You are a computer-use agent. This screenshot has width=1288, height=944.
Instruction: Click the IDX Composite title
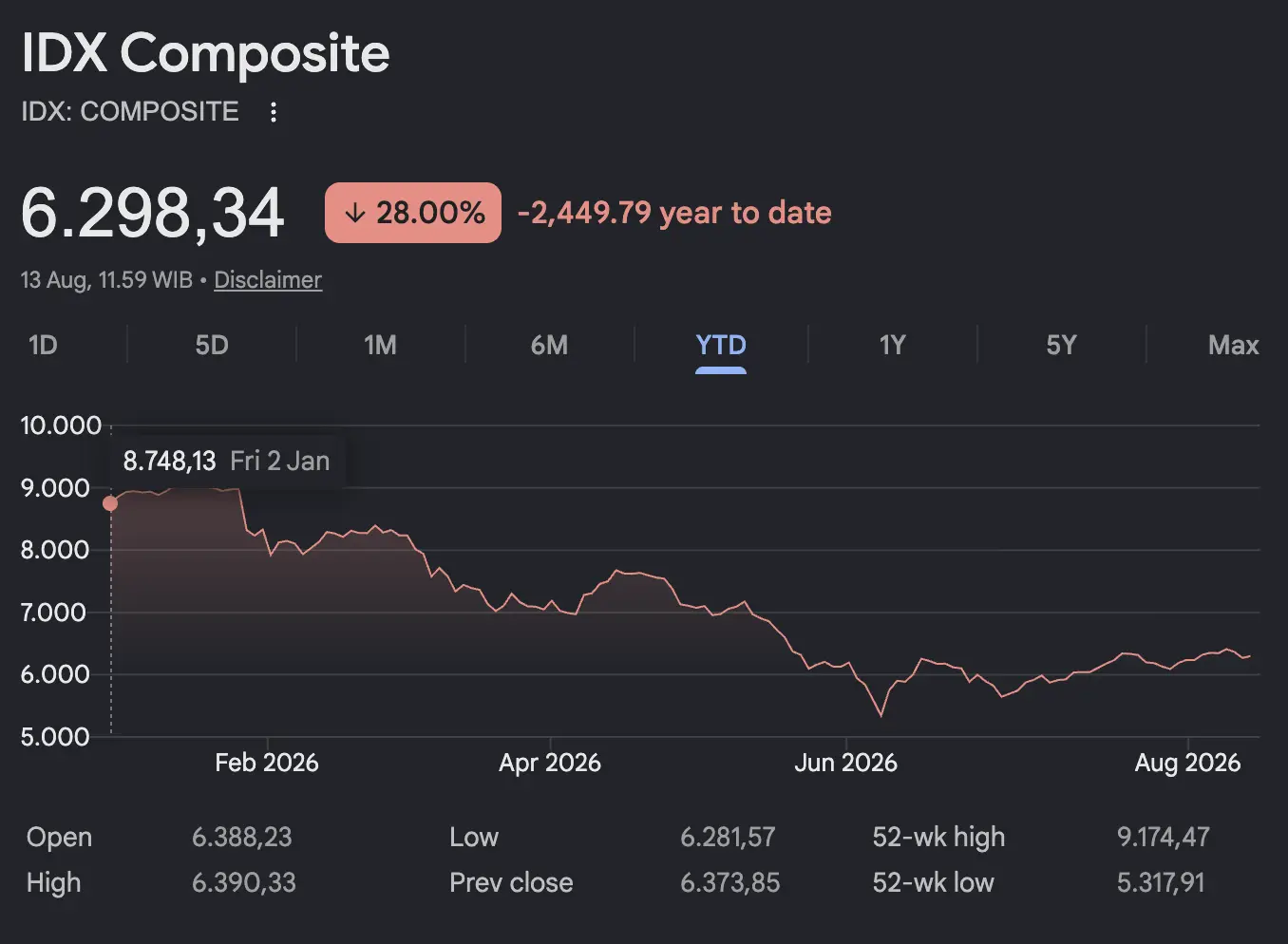click(x=205, y=53)
